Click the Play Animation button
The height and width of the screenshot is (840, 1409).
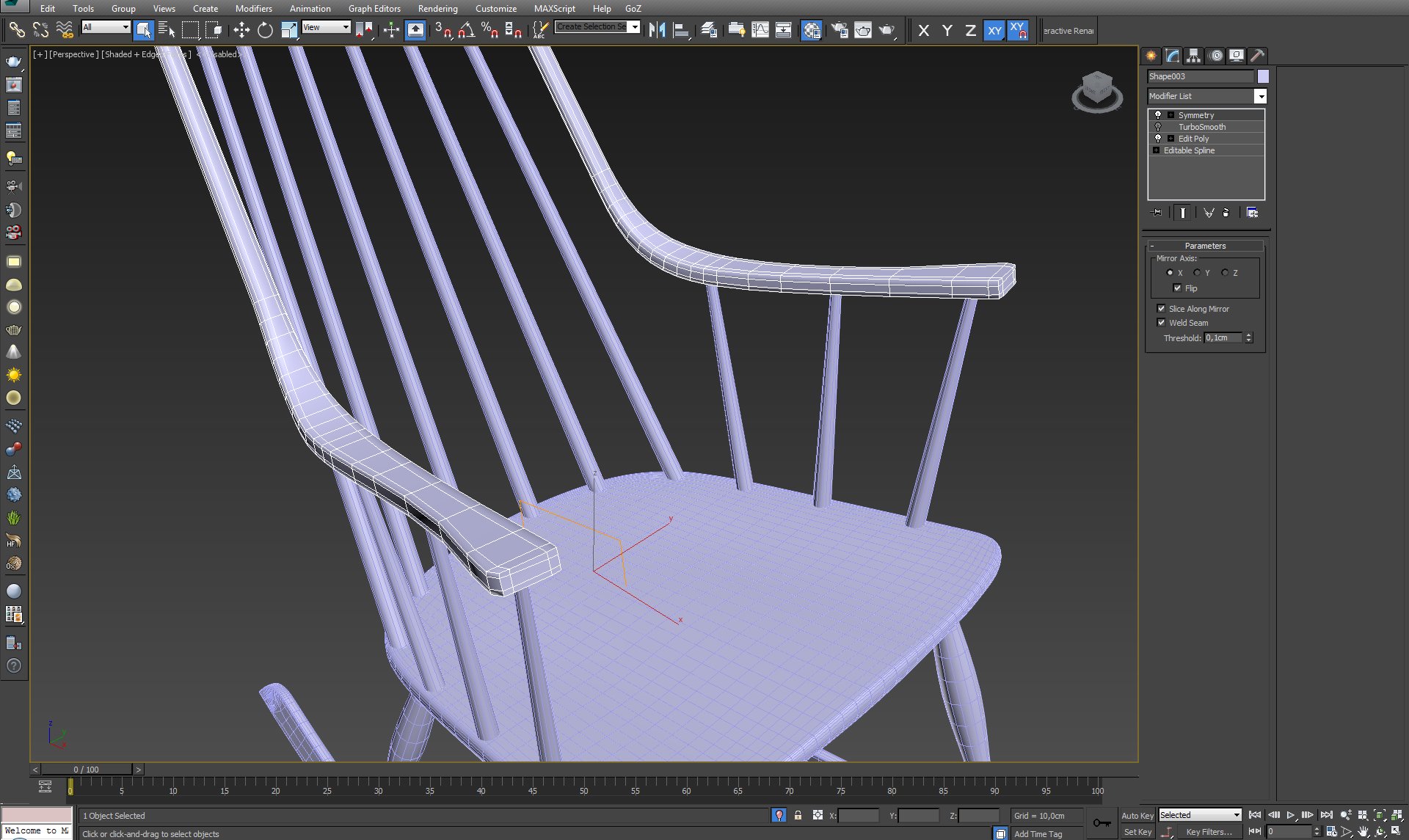click(x=1290, y=815)
